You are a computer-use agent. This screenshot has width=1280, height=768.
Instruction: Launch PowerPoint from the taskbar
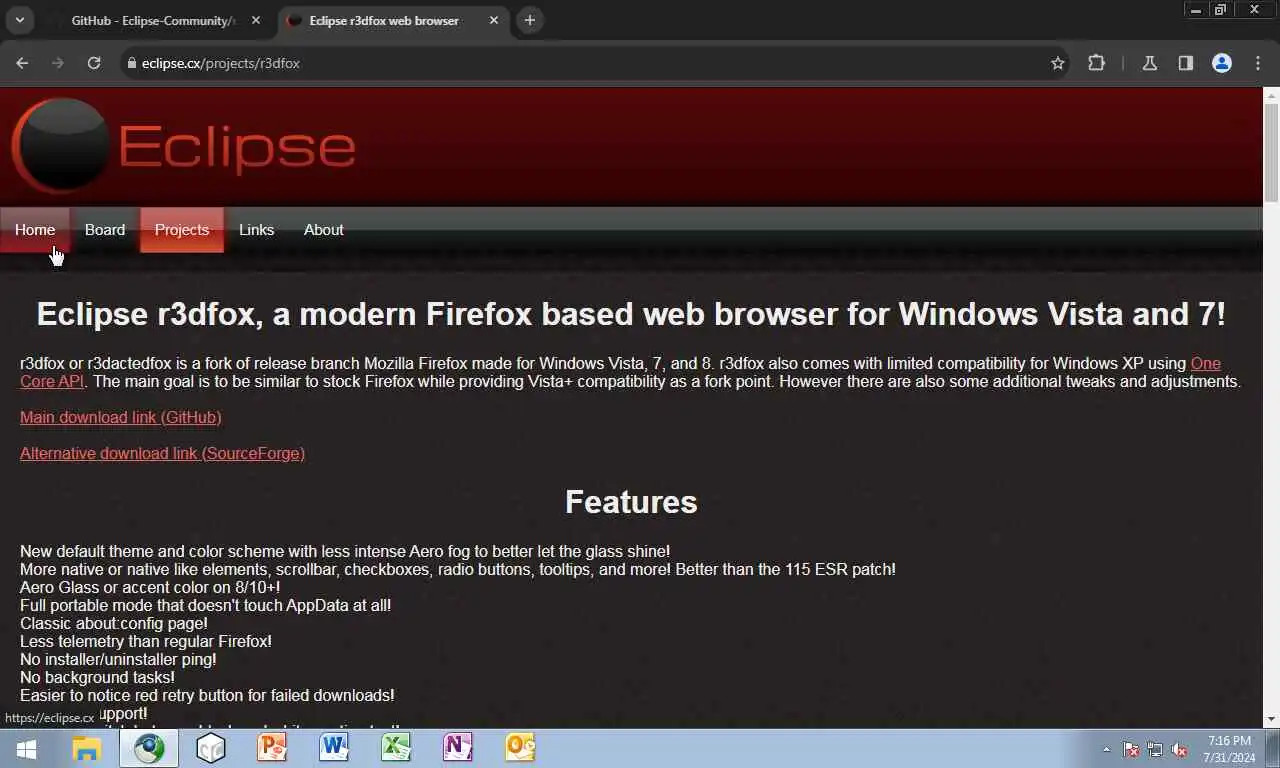tap(272, 748)
